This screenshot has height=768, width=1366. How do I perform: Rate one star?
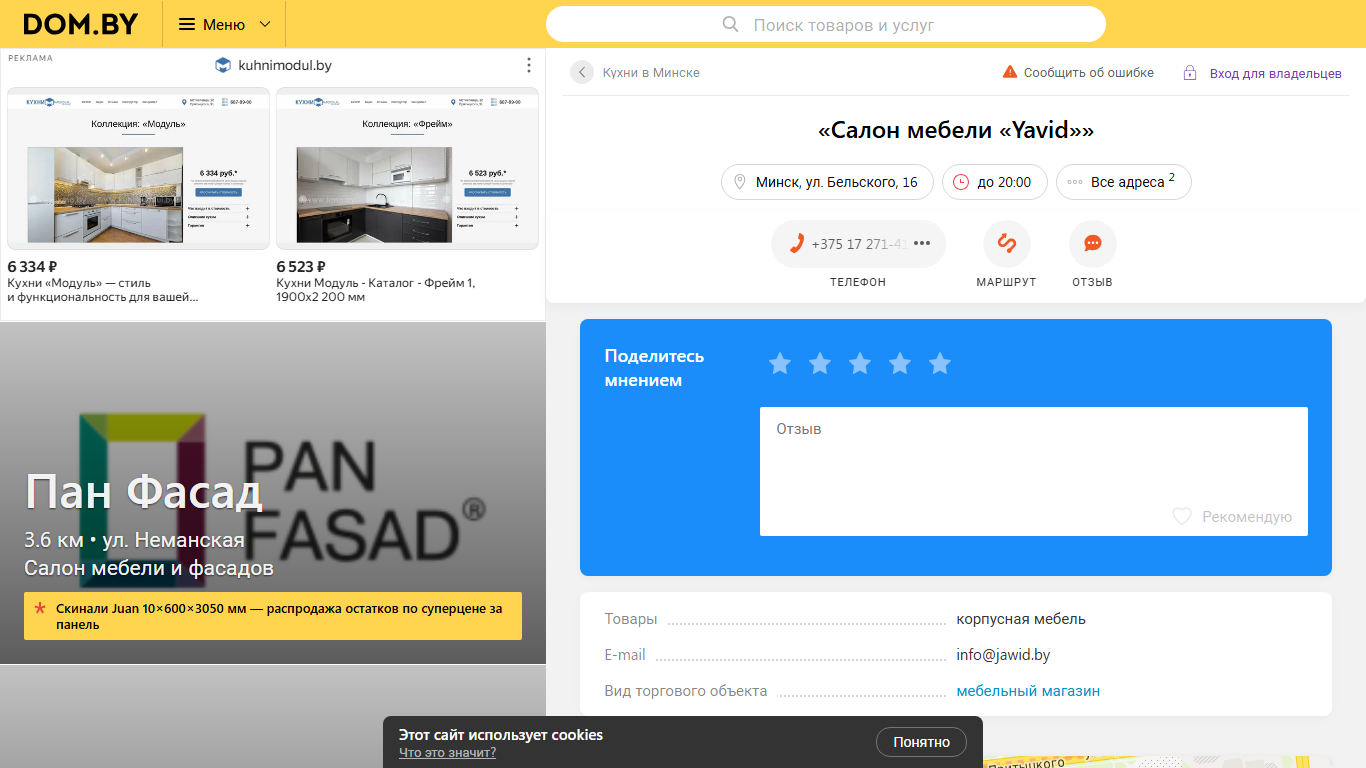tap(780, 364)
